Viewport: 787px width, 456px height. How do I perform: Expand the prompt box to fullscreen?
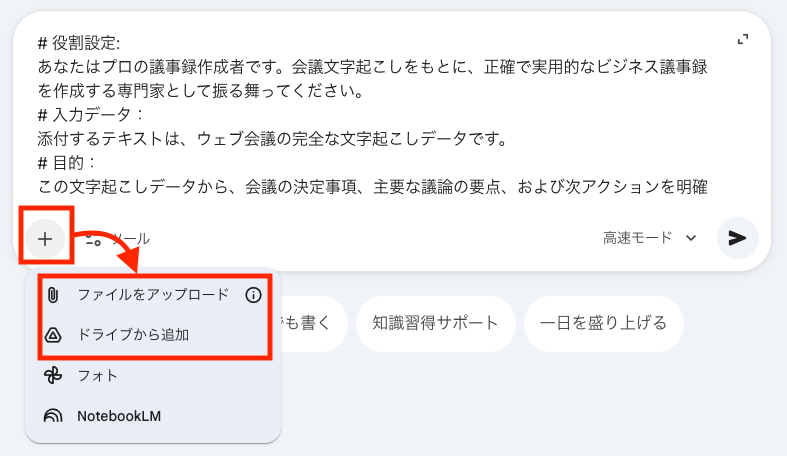[x=743, y=40]
